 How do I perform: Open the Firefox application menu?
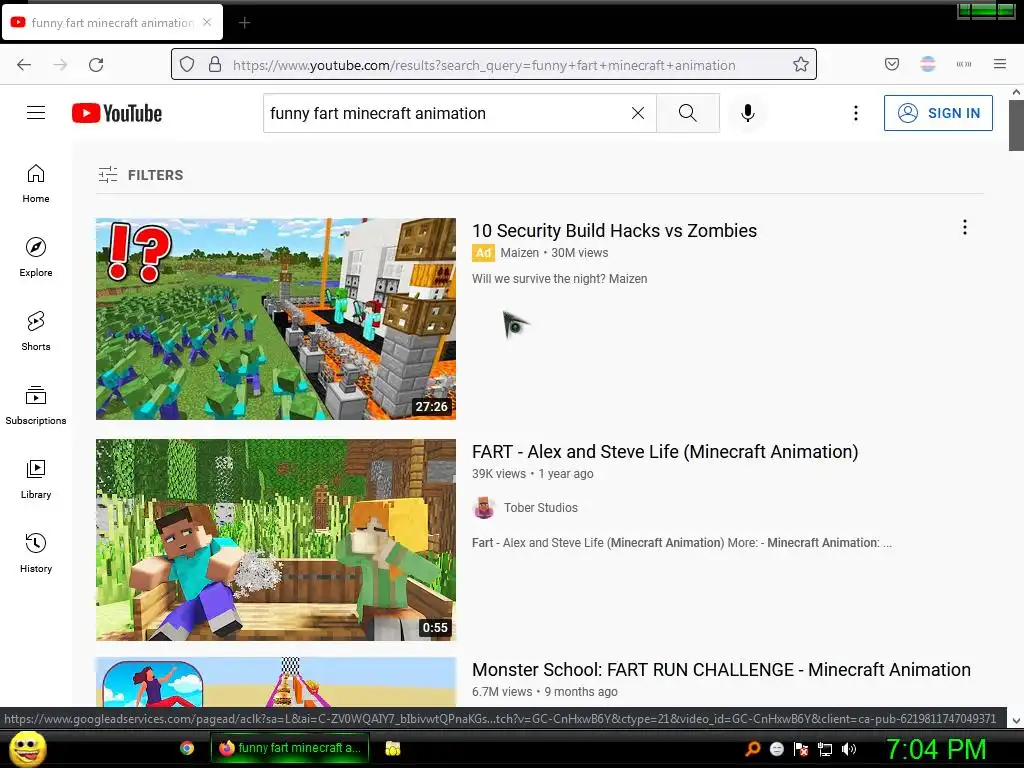click(1000, 64)
